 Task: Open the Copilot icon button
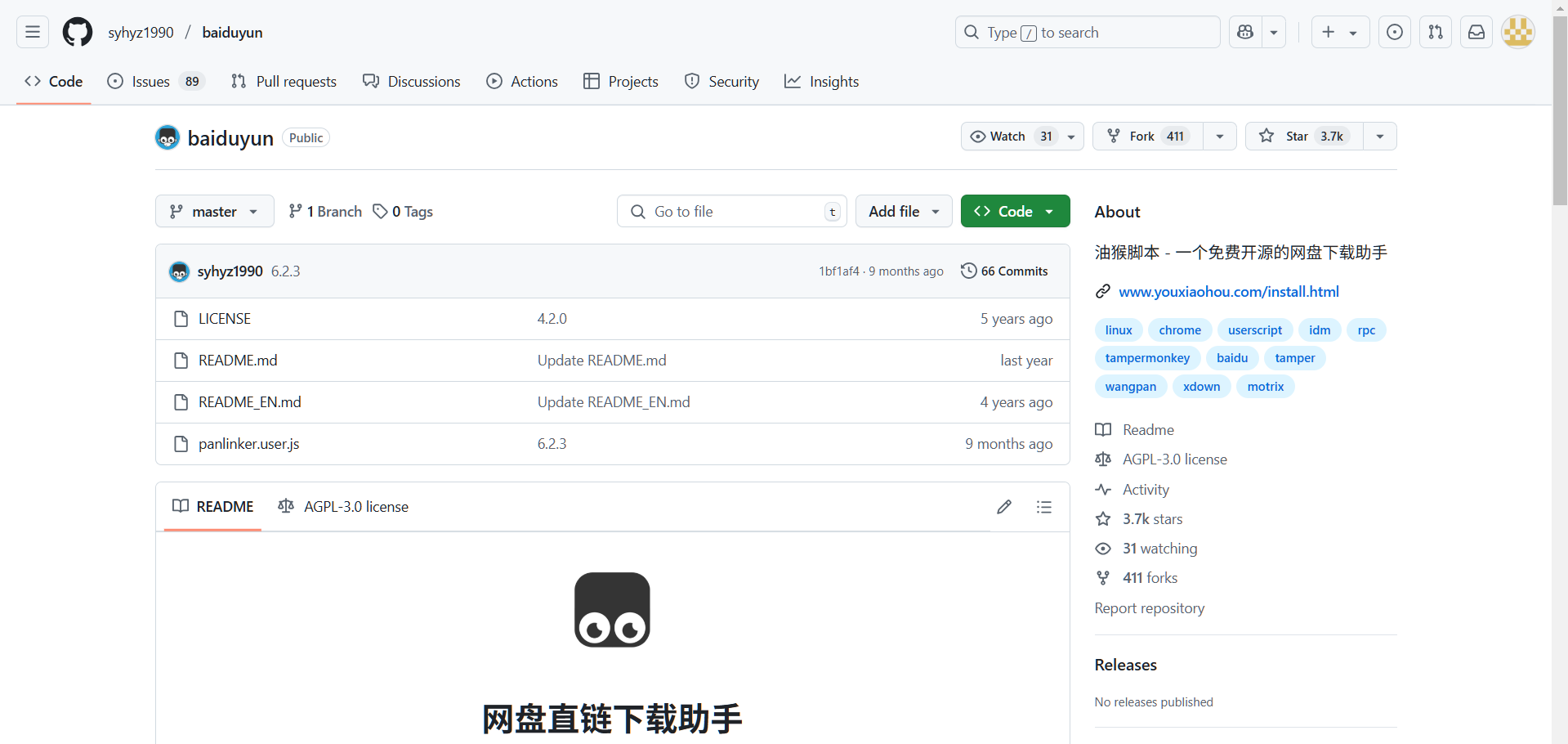[1245, 32]
